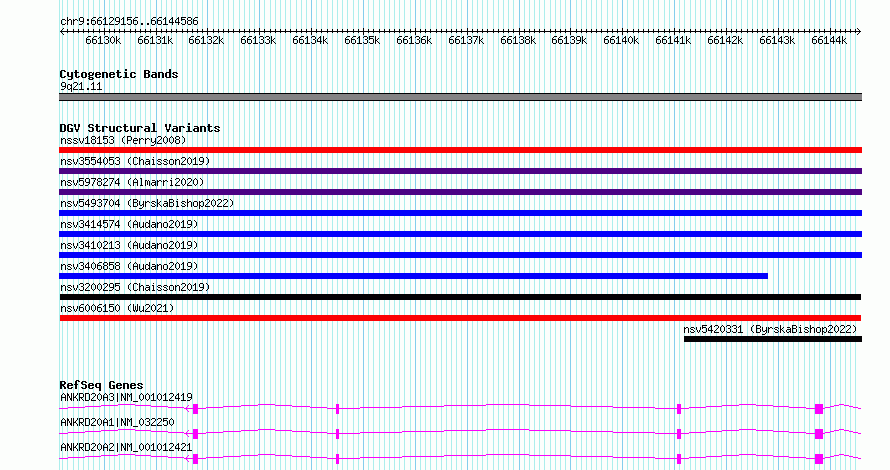Select the red bar under nssv18153
This screenshot has height=470, width=890.
(460, 150)
